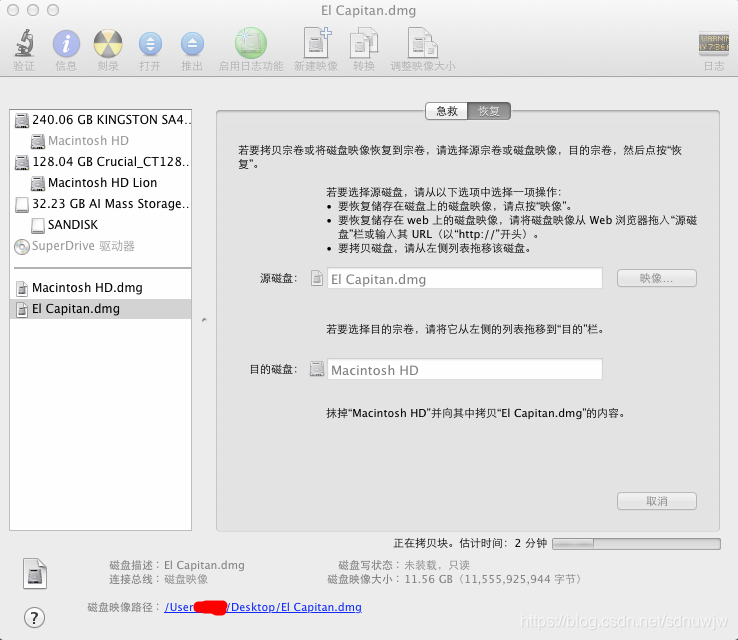Switch to the First Aid (急救) tab
738x640 pixels.
click(x=447, y=111)
